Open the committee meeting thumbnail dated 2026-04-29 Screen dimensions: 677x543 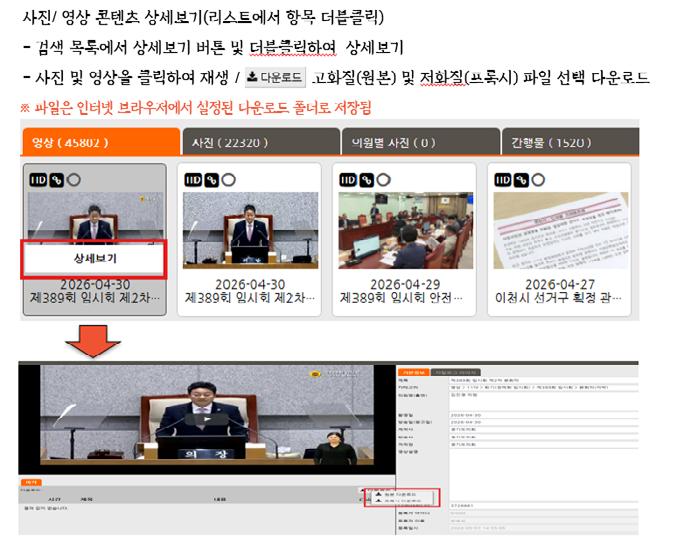coord(405,230)
